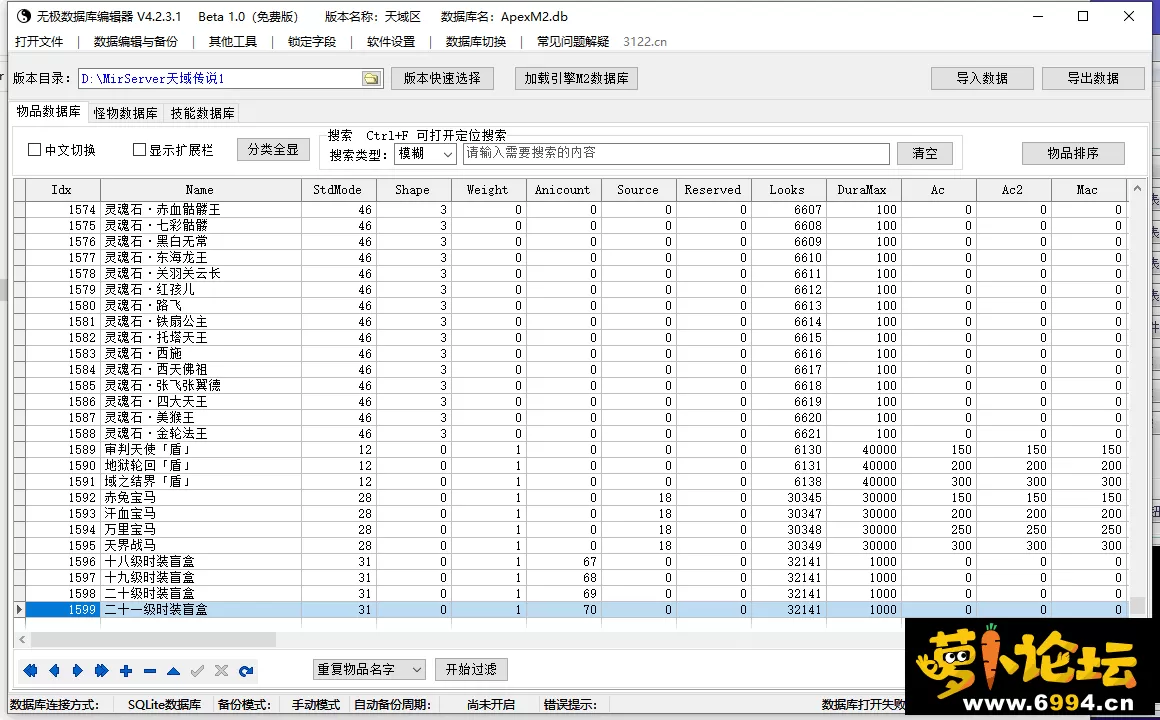
Task: Click the 加载引擎M2数据库 button
Action: pos(576,78)
